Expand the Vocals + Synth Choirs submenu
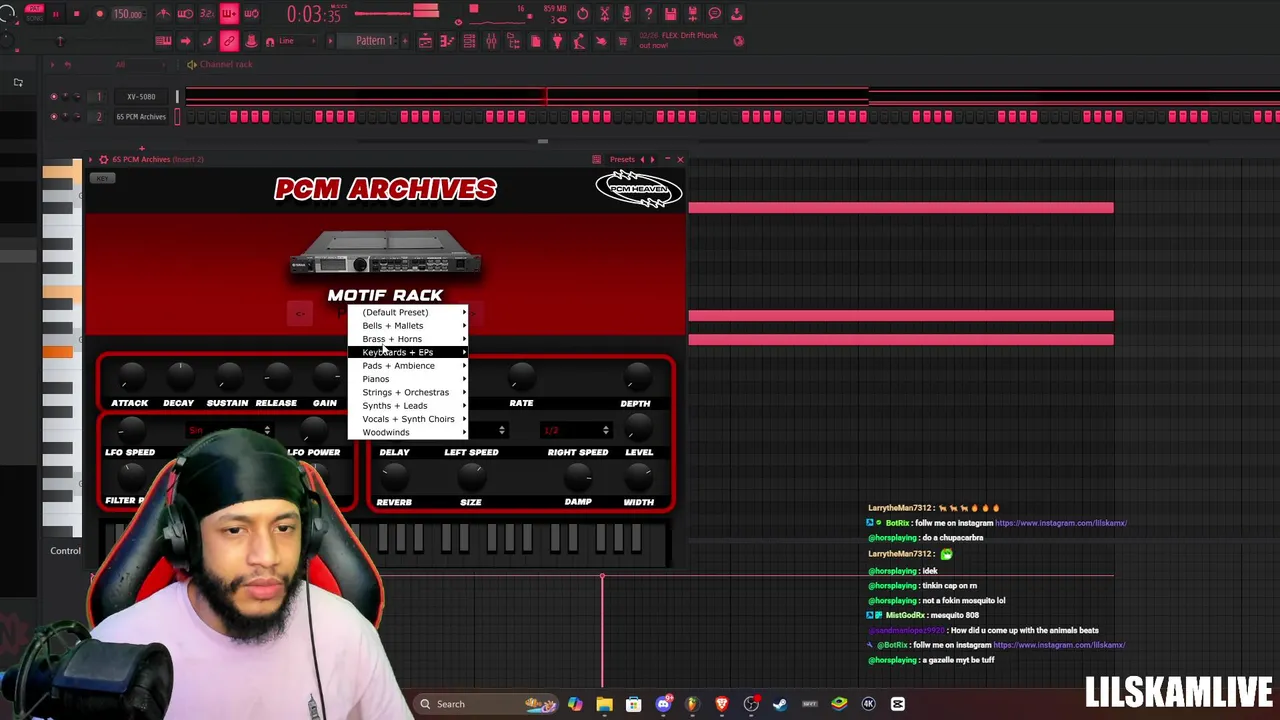1280x720 pixels. (408, 419)
